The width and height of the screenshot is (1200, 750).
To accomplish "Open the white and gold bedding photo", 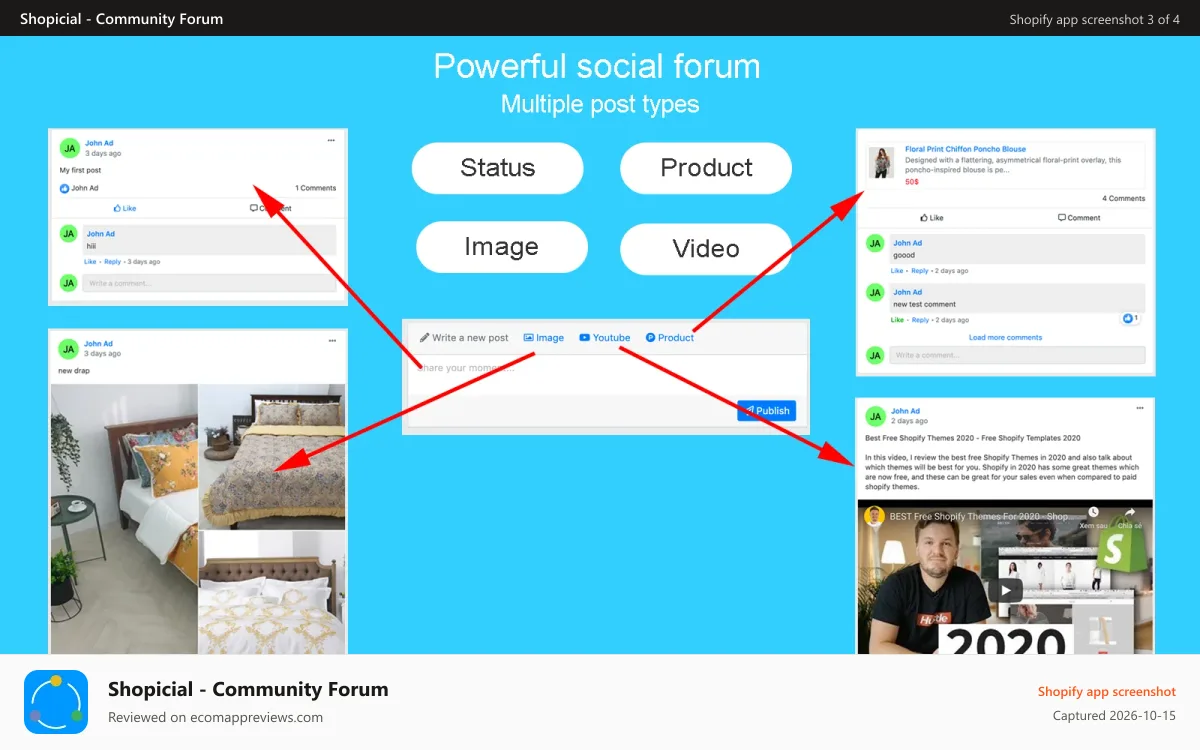I will click(x=272, y=592).
